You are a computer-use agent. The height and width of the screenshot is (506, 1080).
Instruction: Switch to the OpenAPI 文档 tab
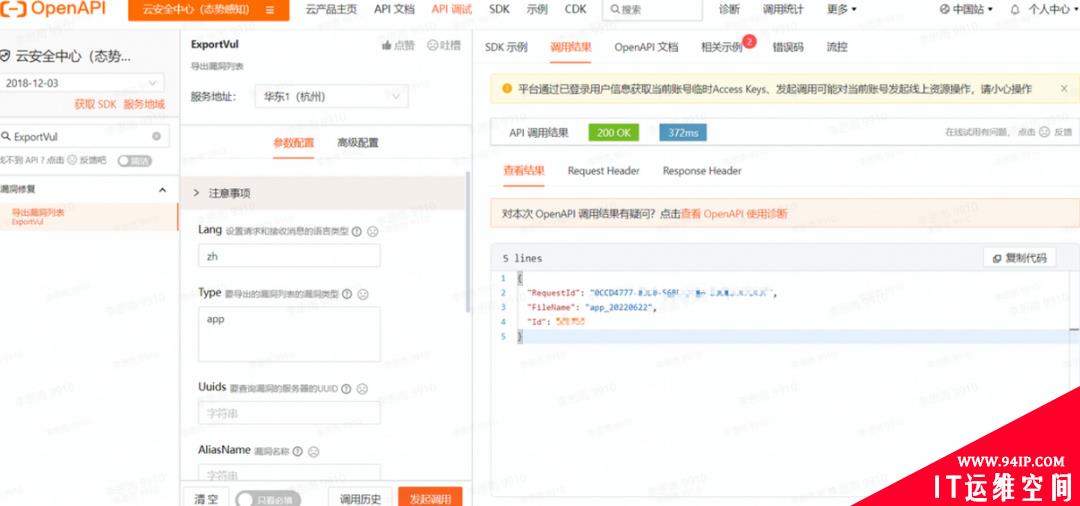pyautogui.click(x=646, y=47)
